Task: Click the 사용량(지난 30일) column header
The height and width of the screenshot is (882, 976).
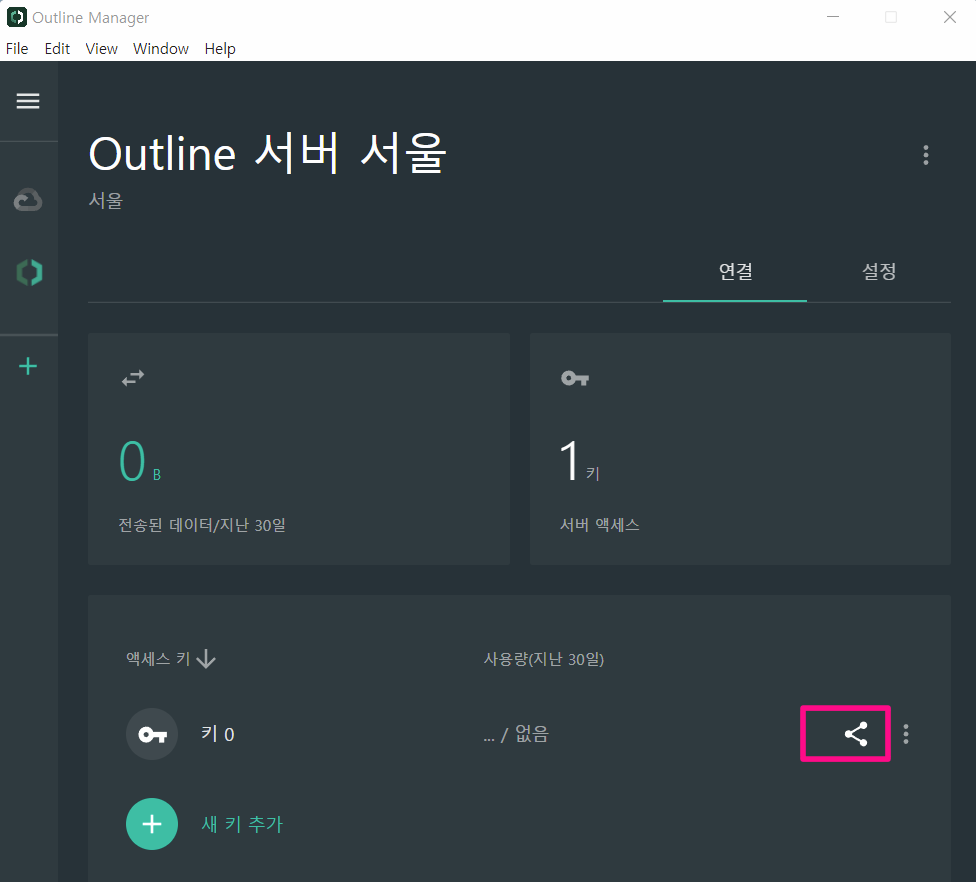Action: tap(544, 659)
